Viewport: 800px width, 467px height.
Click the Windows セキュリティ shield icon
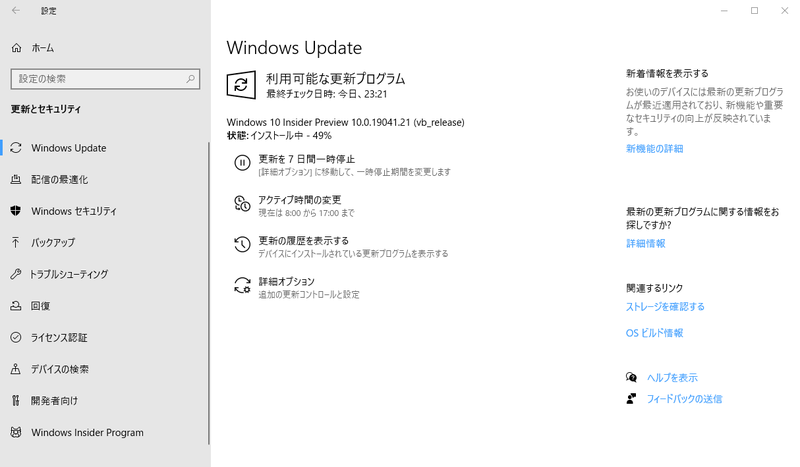[16, 211]
